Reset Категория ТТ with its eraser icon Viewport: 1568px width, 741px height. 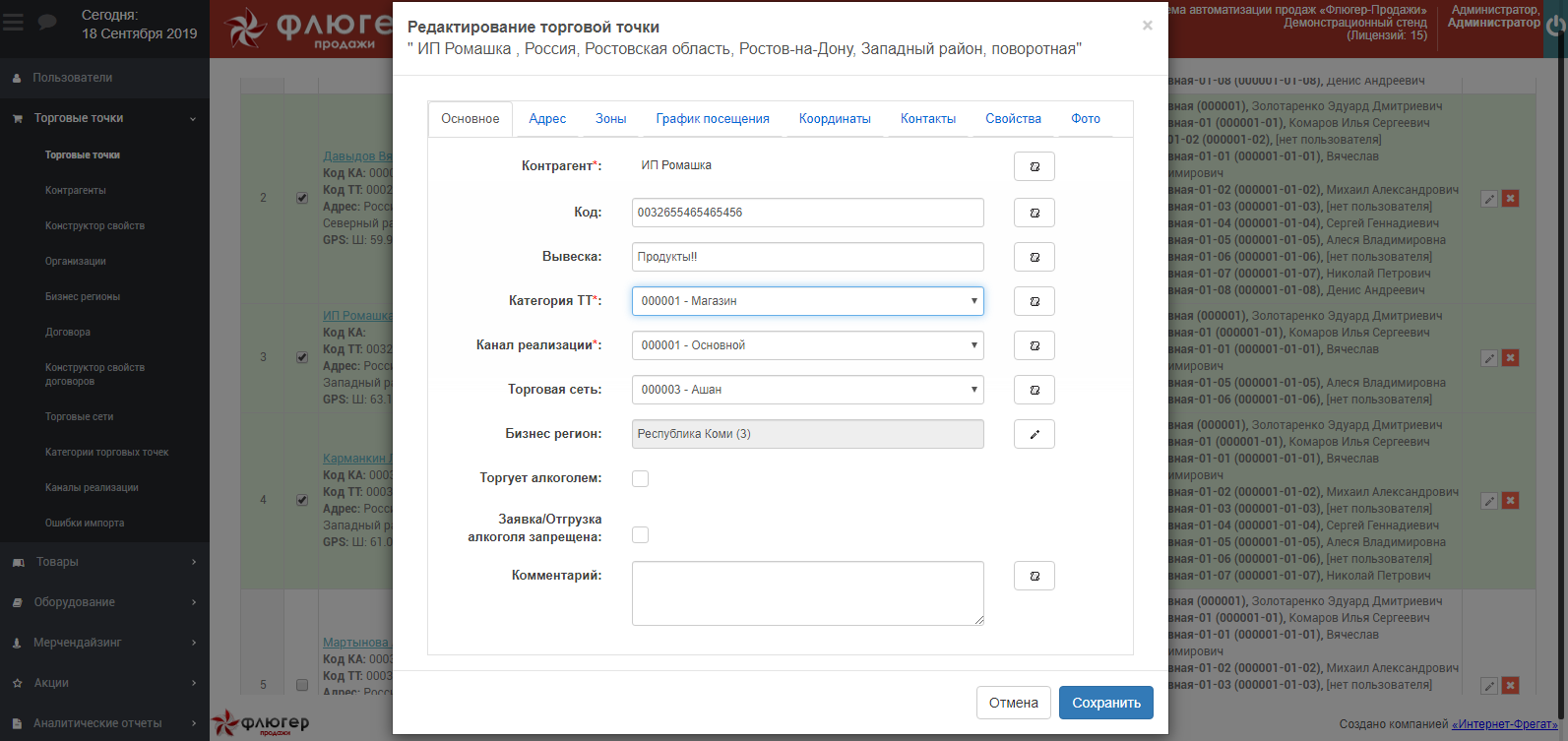click(x=1034, y=301)
